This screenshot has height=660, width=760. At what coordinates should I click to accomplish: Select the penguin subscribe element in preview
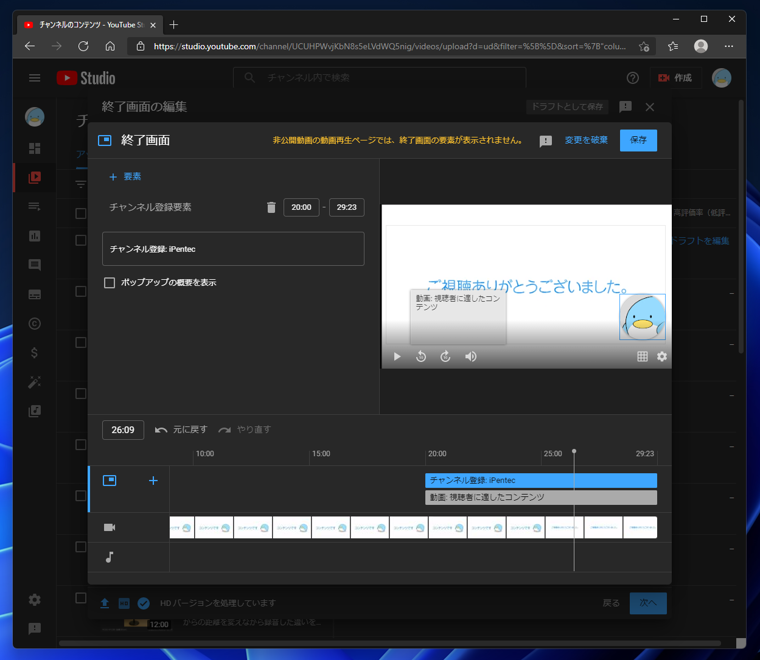(642, 317)
